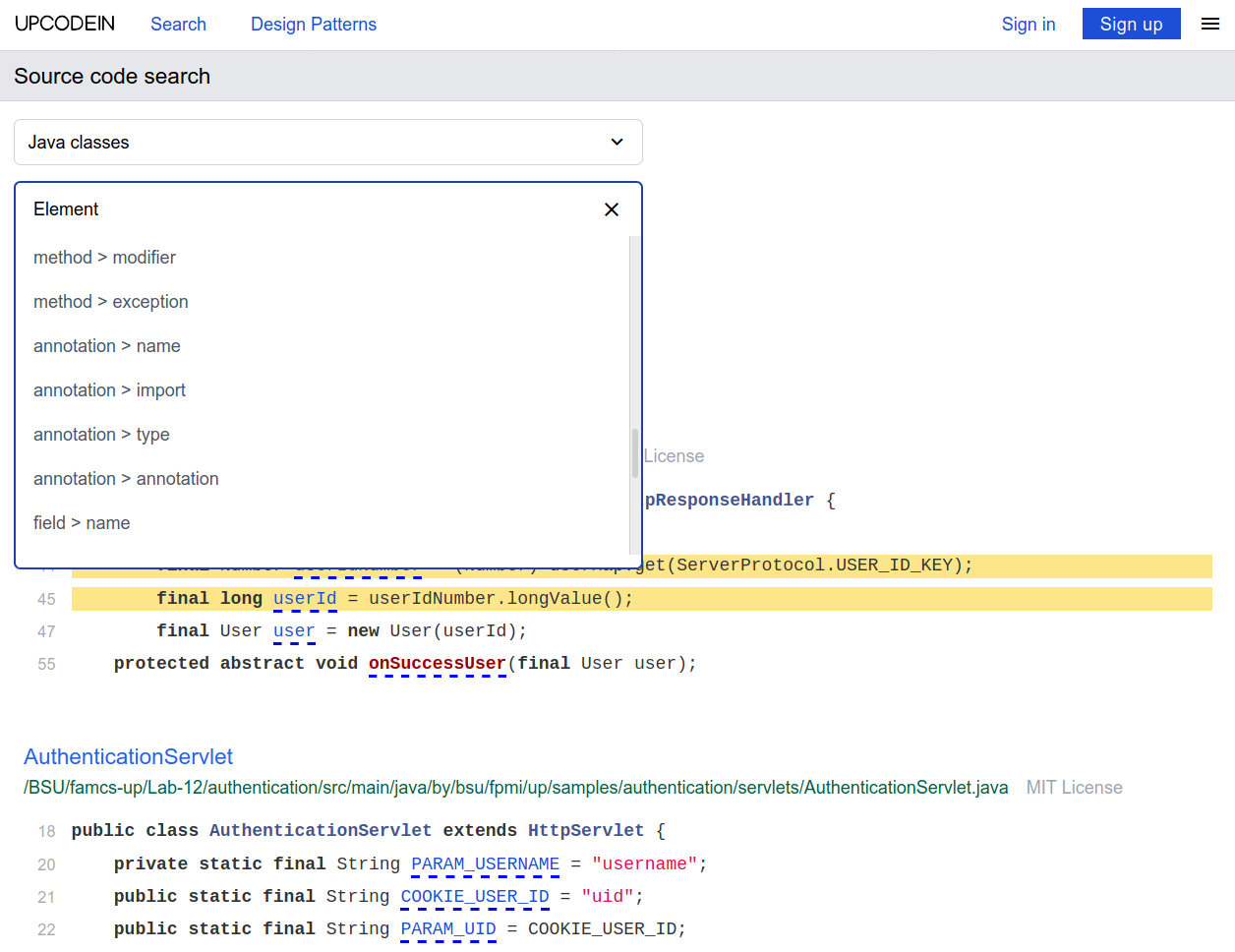Select the method > modifier element option
Screen dimensions: 1235x952
[x=104, y=258]
